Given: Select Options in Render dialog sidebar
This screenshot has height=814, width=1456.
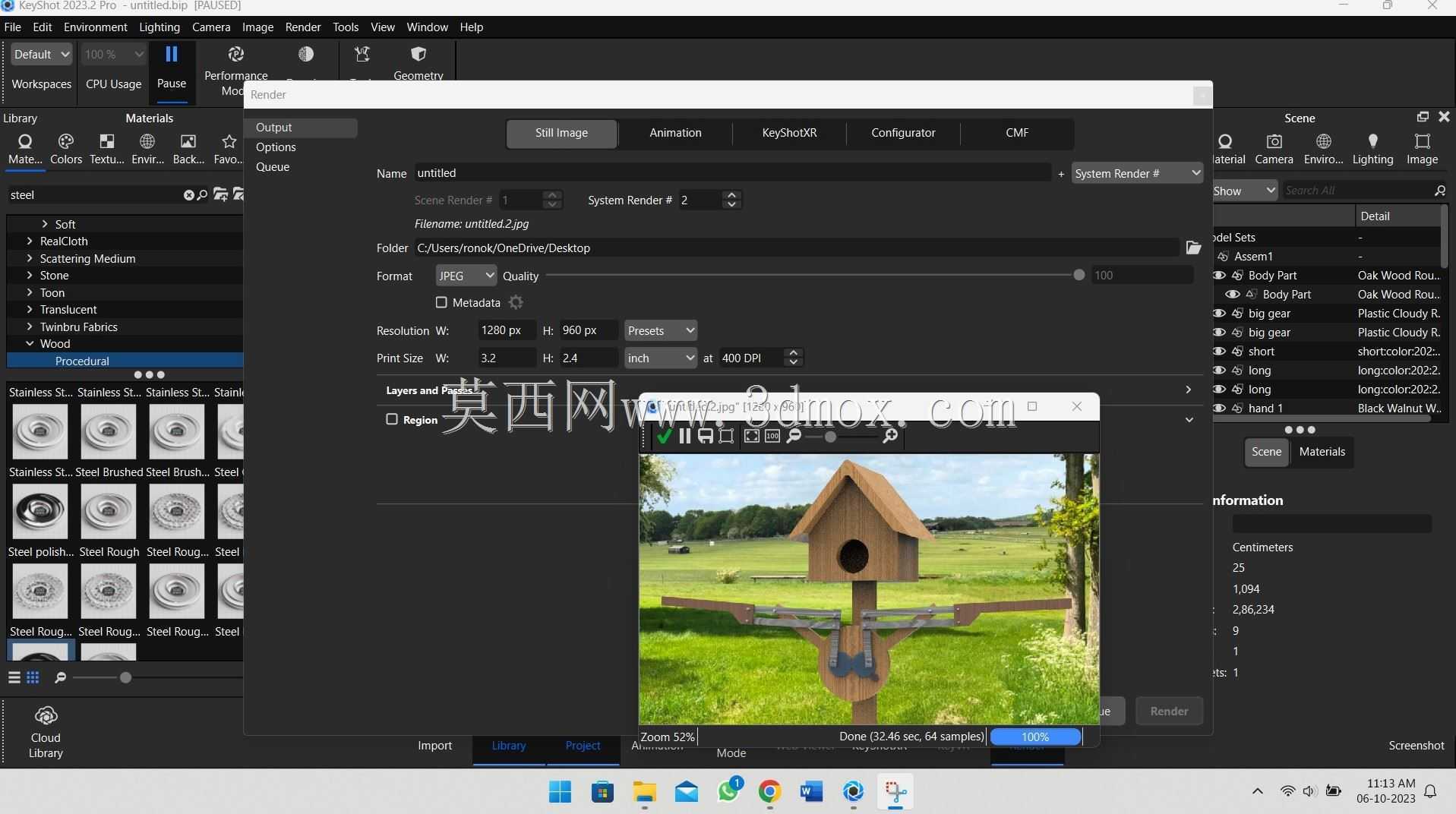Looking at the screenshot, I should pyautogui.click(x=276, y=147).
